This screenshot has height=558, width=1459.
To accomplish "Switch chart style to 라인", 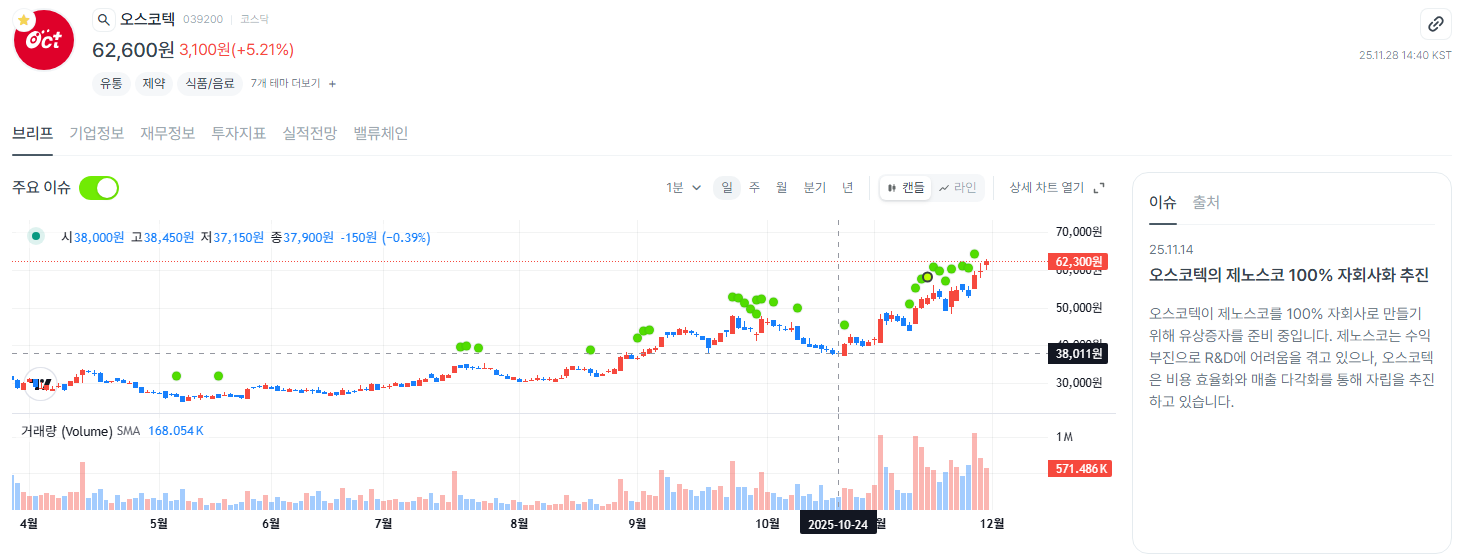I will [957, 187].
